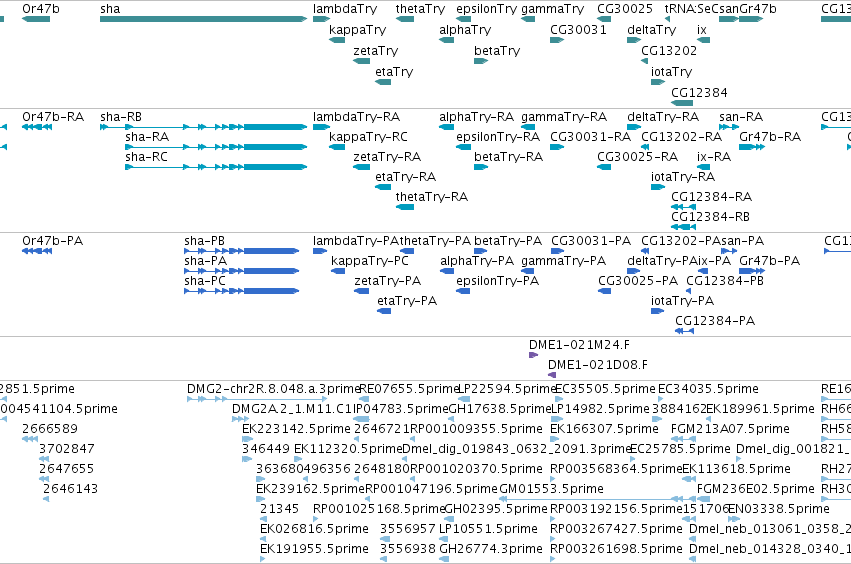Choose the etaTry gene label
Image resolution: width=851 pixels, height=564 pixels.
tap(394, 72)
